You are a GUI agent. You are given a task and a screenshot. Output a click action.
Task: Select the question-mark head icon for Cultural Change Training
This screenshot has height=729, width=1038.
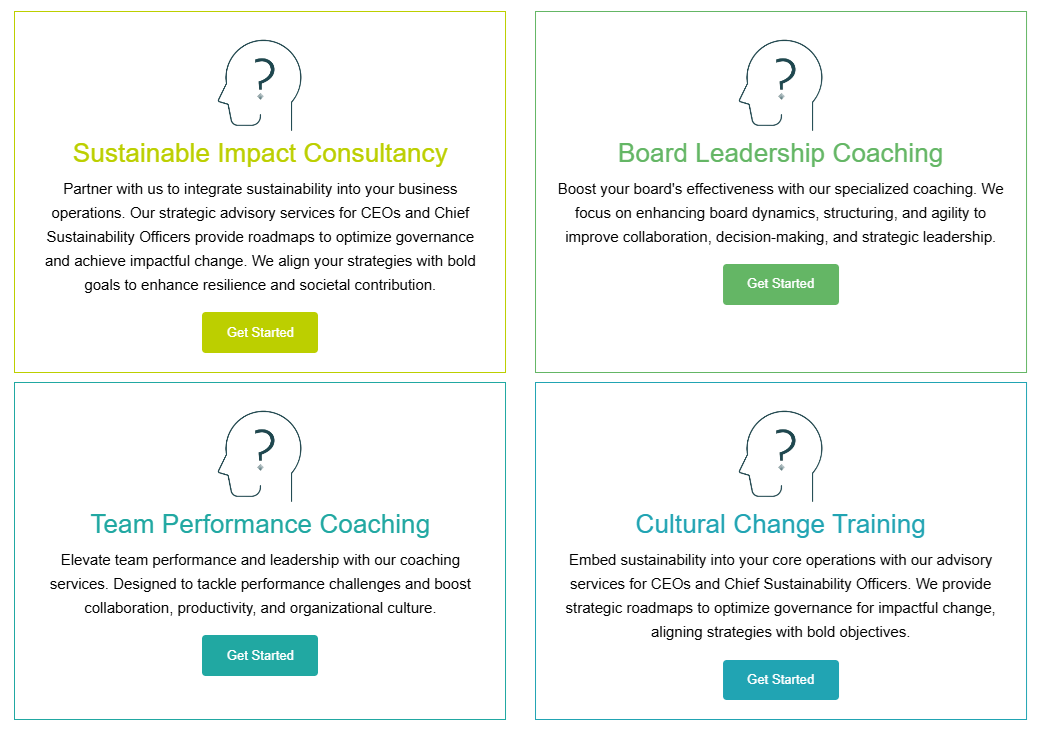point(781,456)
